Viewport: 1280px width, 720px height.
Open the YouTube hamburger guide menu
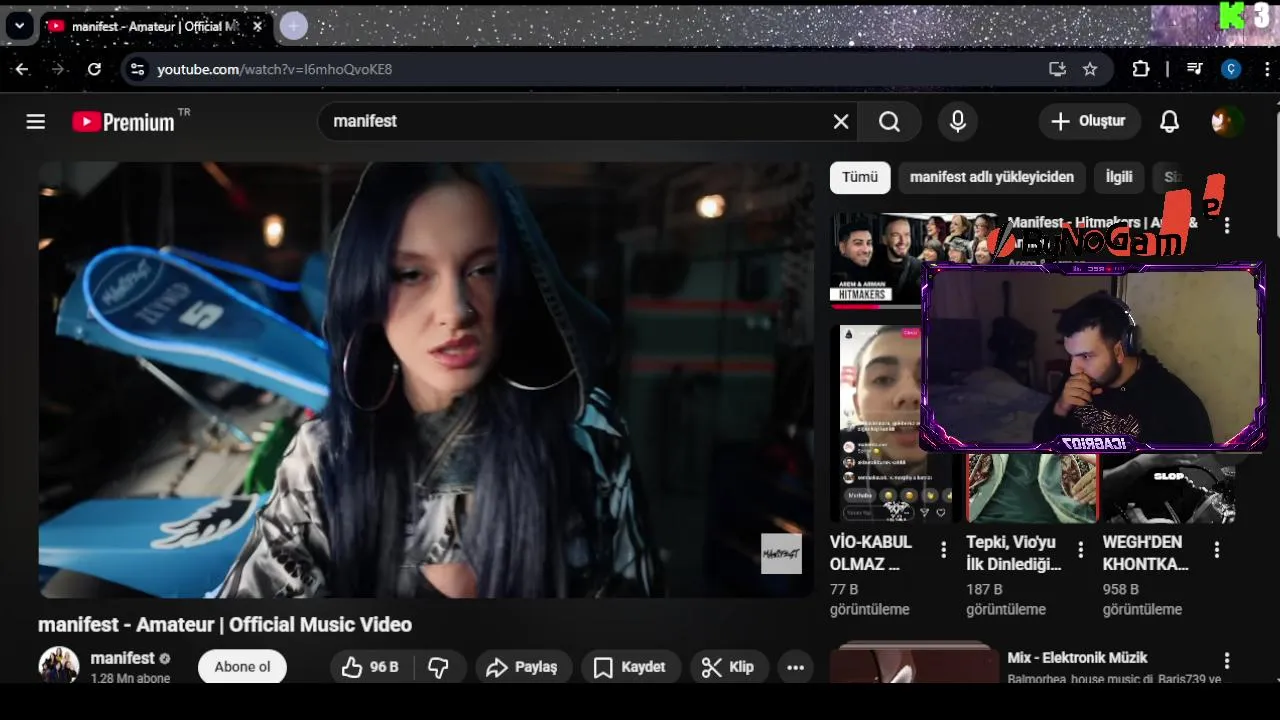point(36,121)
